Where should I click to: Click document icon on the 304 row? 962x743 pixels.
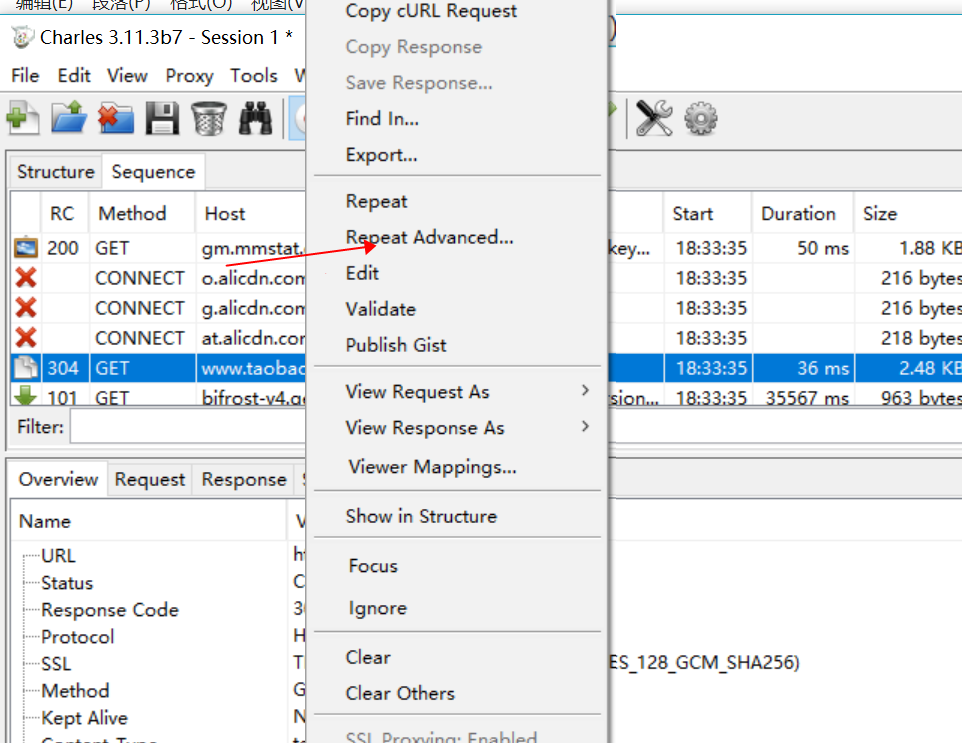point(26,368)
